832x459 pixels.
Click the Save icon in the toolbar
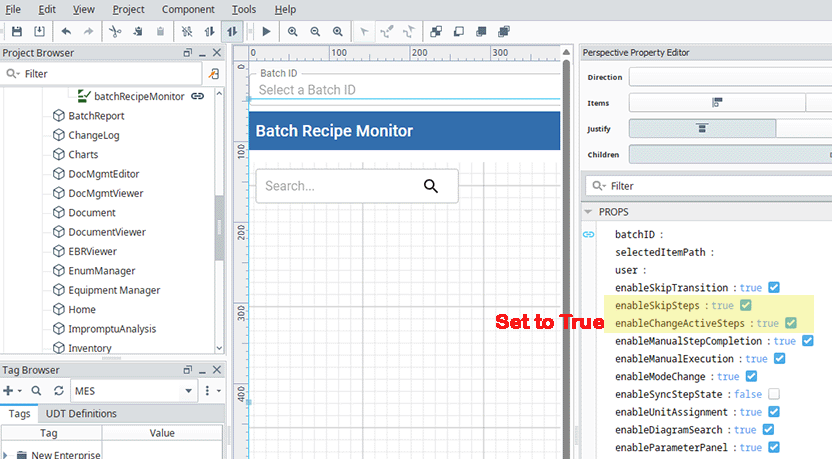click(17, 32)
